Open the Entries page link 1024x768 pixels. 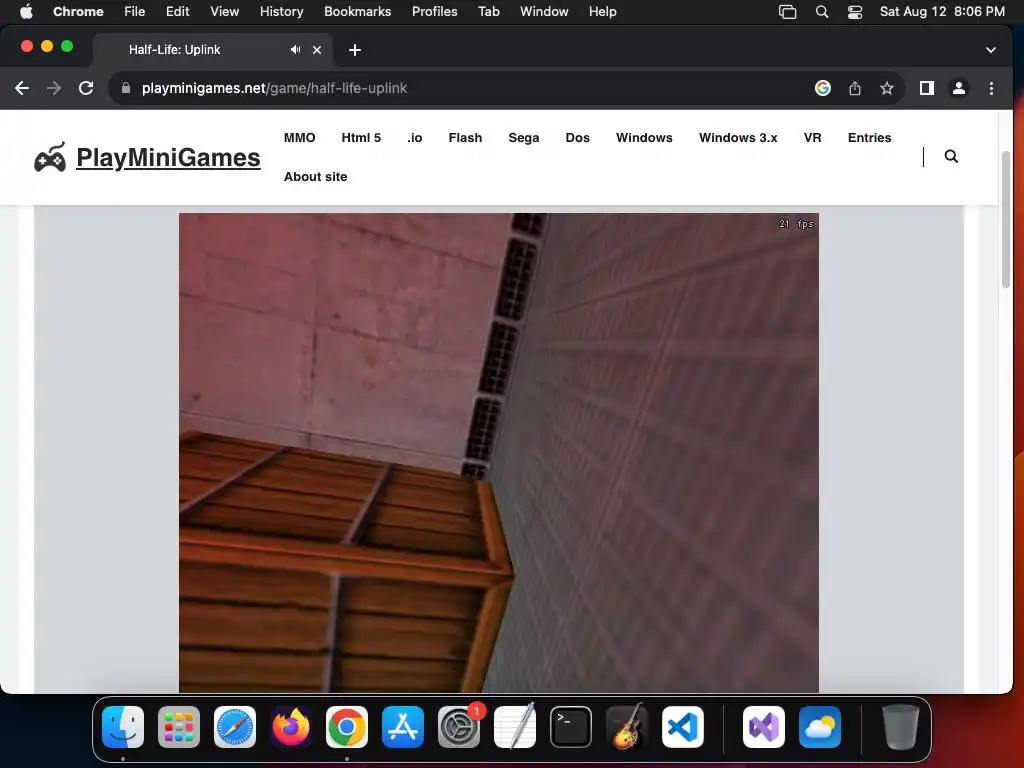pyautogui.click(x=869, y=138)
